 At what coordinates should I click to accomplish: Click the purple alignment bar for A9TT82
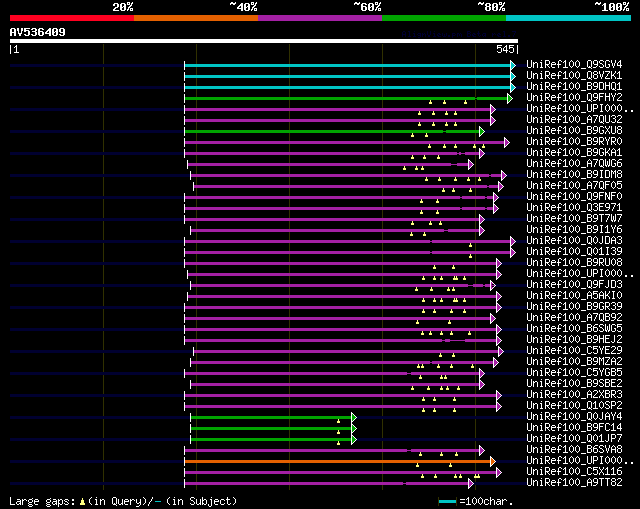(327, 484)
